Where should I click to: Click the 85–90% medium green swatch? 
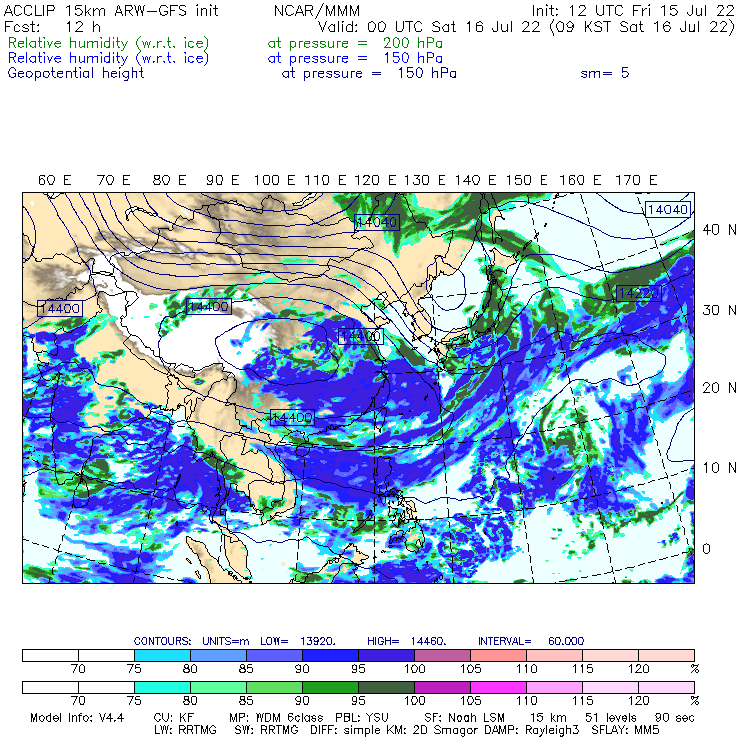pyautogui.click(x=274, y=687)
